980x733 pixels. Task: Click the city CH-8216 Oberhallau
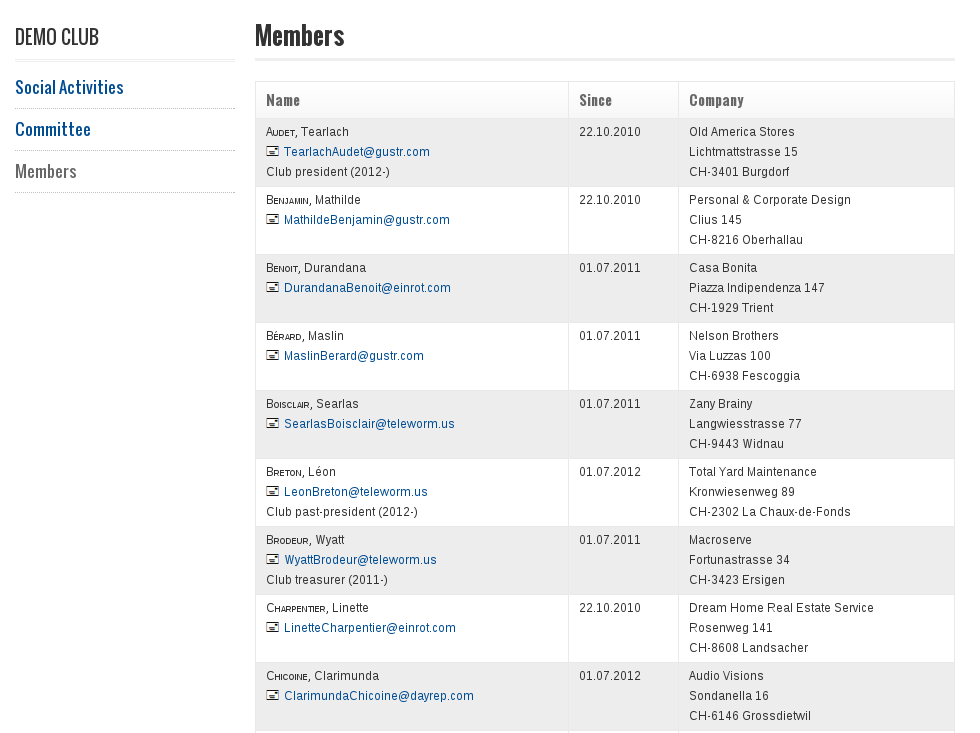pos(746,240)
